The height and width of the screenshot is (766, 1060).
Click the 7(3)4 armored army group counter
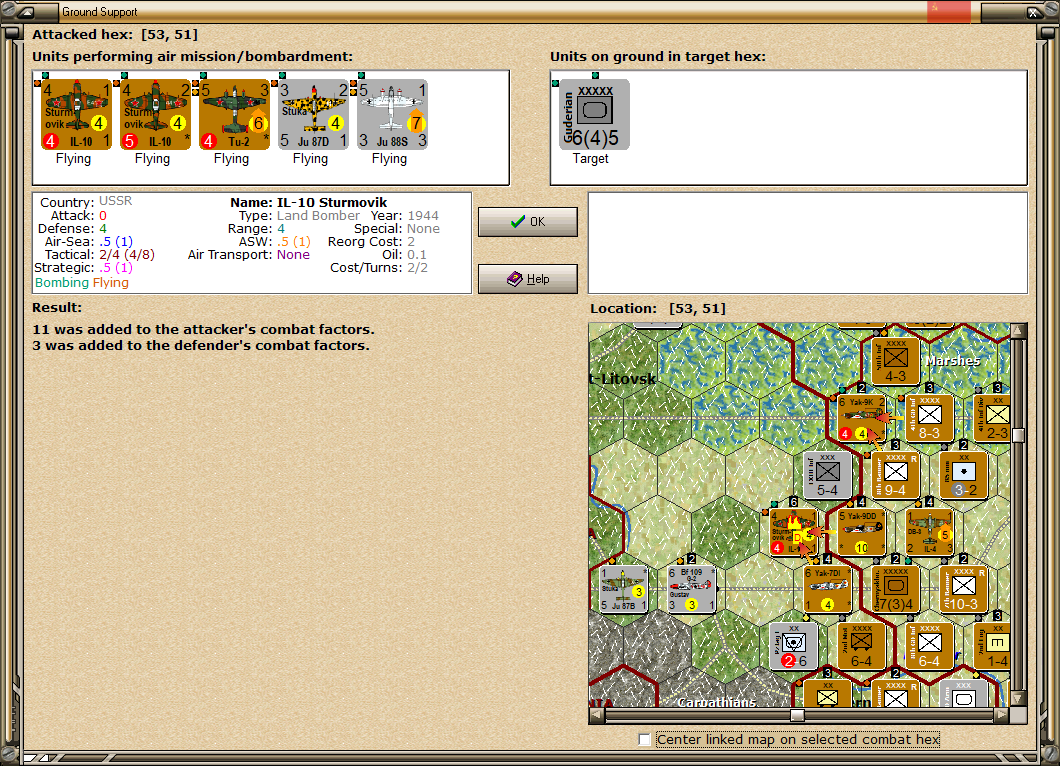896,590
